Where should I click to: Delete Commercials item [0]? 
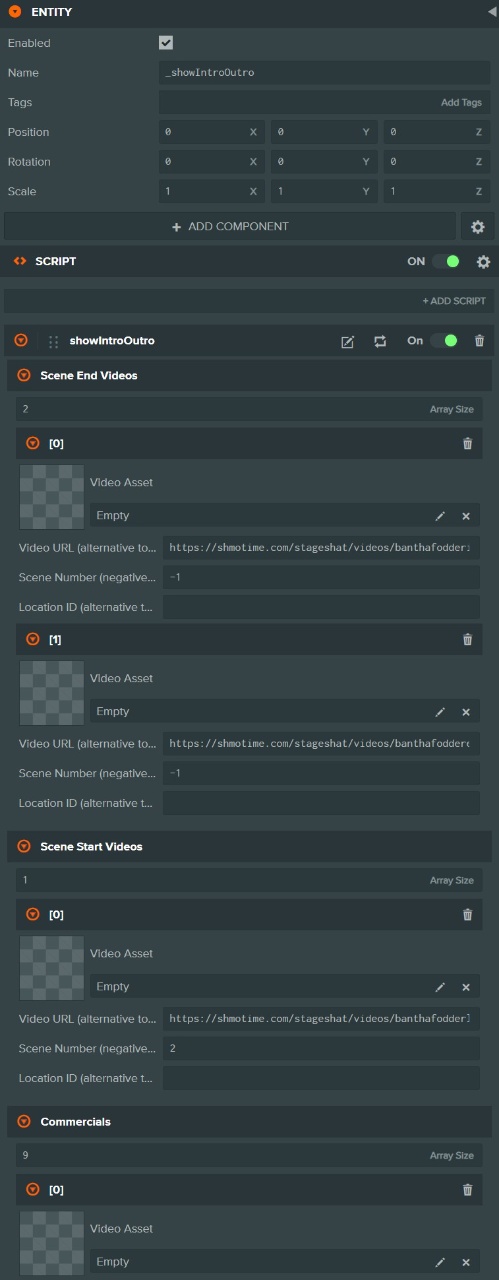coord(467,1189)
